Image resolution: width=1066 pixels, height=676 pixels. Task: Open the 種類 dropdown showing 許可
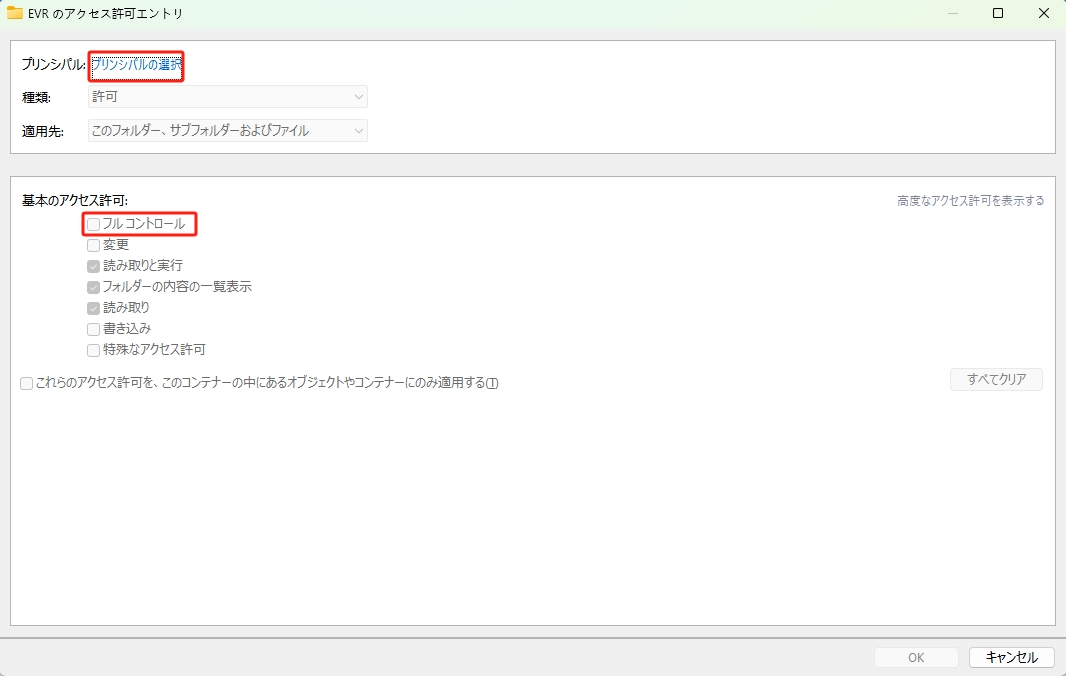(228, 97)
